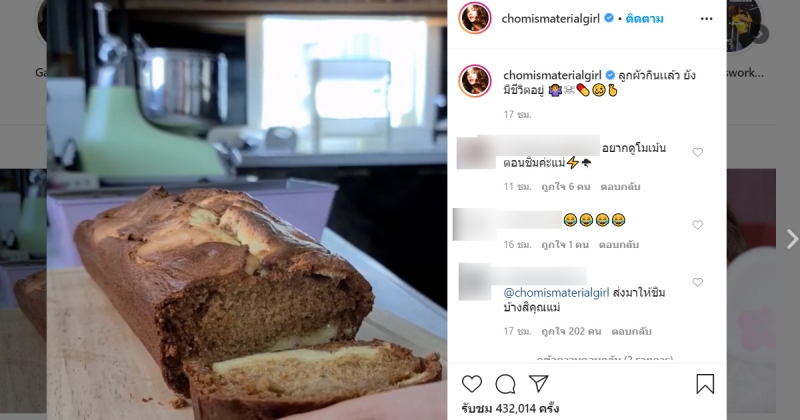
Task: Click the ติดตาม follow link in the header
Action: pos(644,18)
